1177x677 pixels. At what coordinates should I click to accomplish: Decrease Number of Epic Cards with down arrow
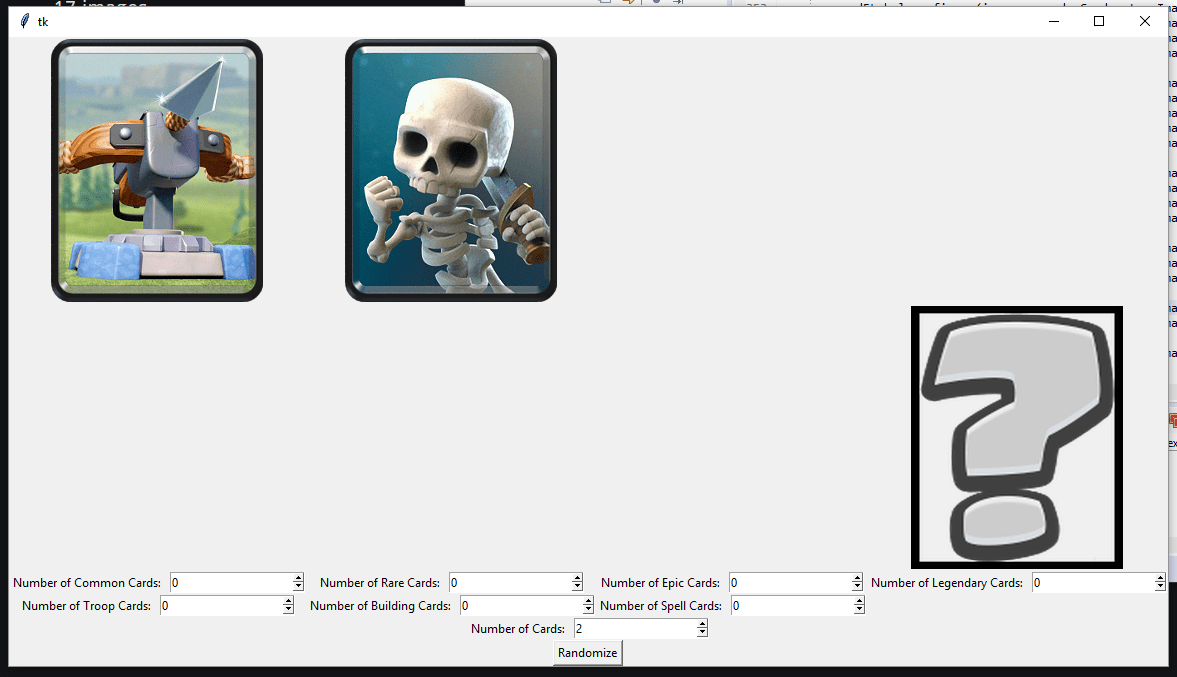[857, 587]
